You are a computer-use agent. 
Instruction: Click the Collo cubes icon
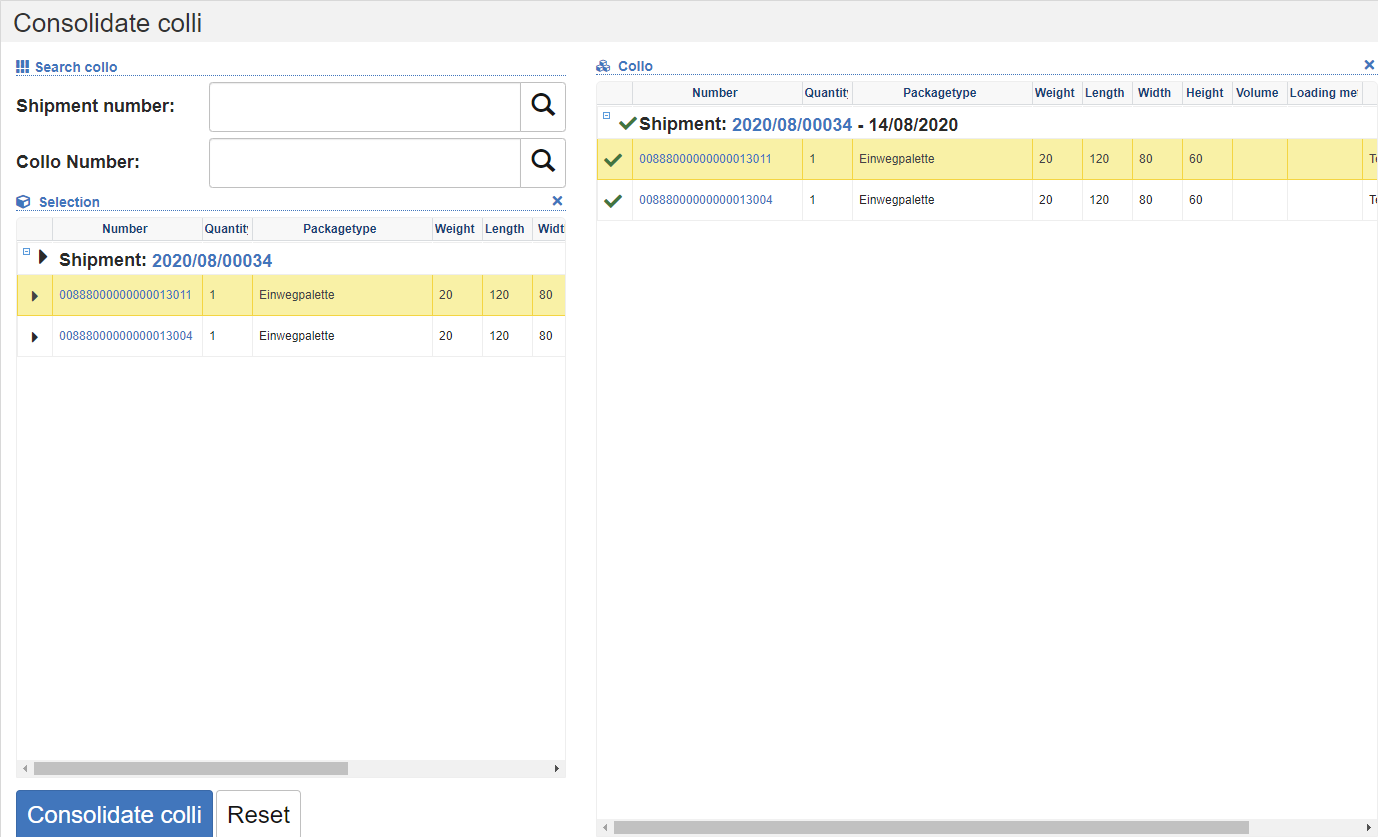pyautogui.click(x=603, y=66)
